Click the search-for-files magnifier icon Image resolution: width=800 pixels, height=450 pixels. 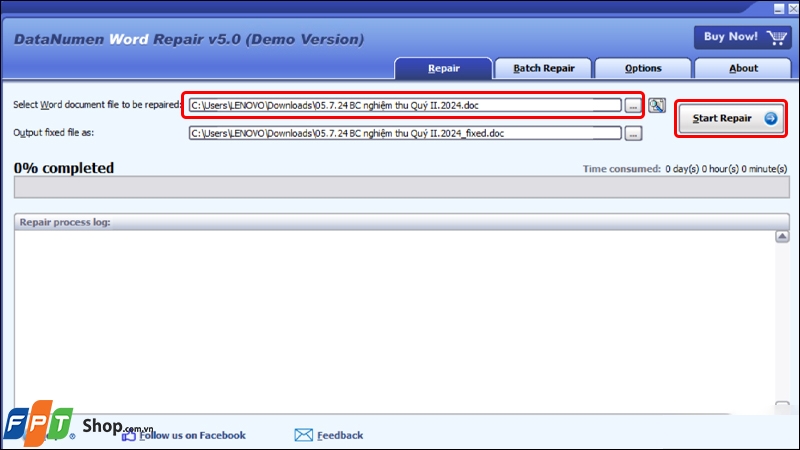657,105
